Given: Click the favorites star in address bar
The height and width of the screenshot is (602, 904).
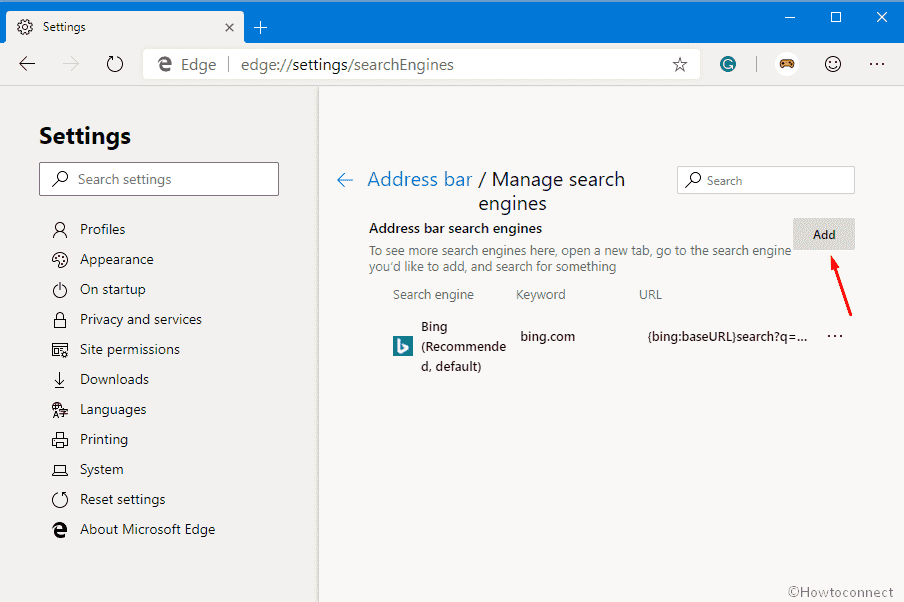Looking at the screenshot, I should pyautogui.click(x=680, y=65).
